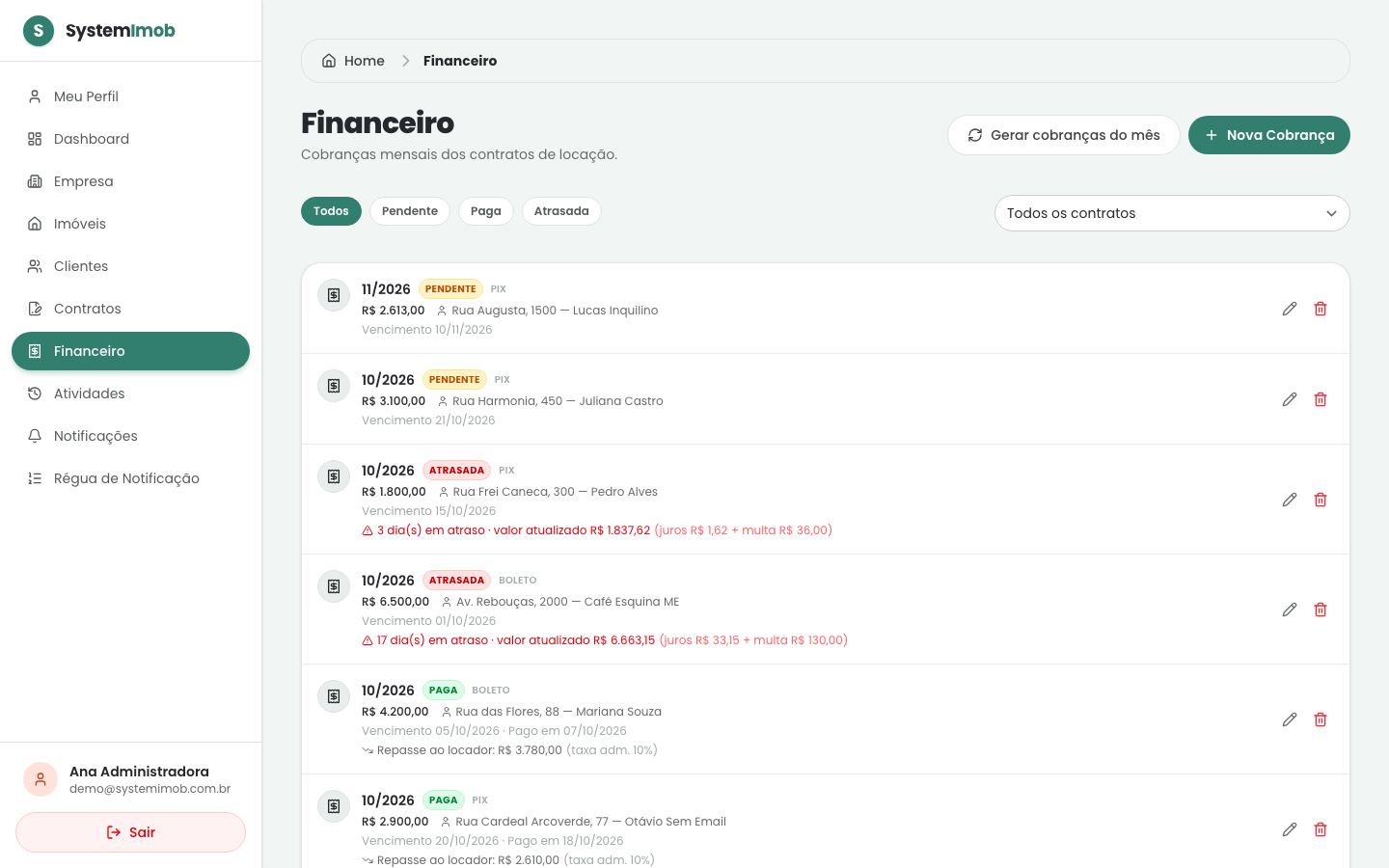
Task: Click 'Repasse ao locador: R$ 3.780,00' text
Action: 470,750
